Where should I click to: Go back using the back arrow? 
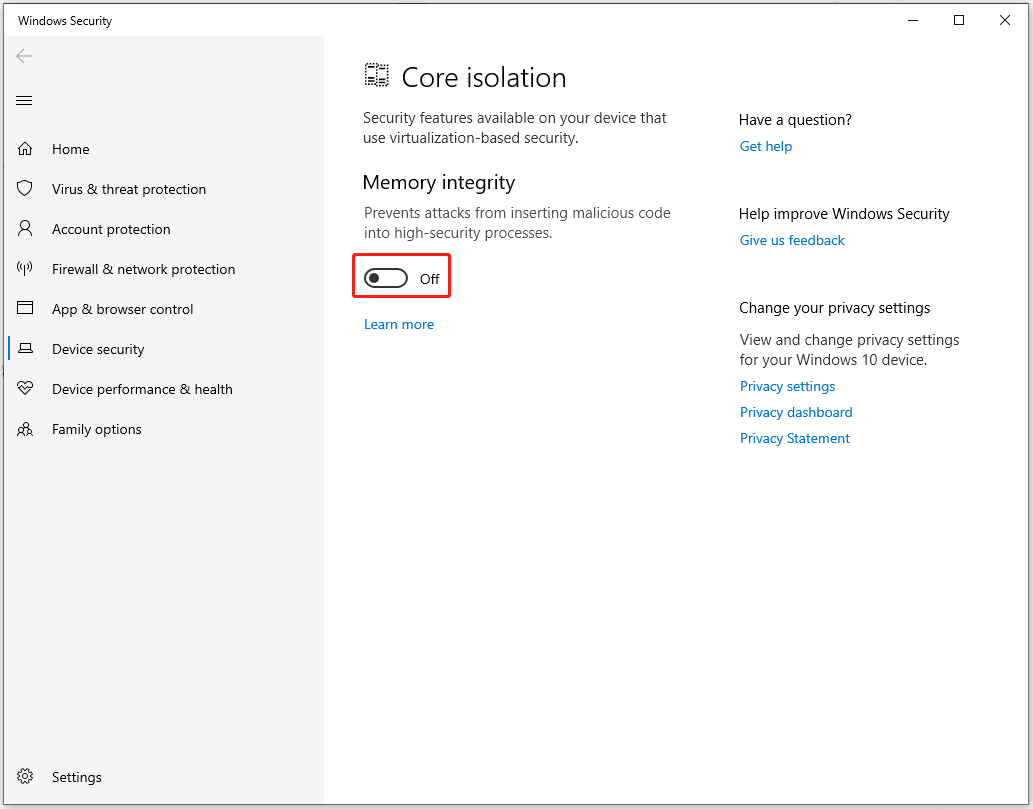coord(25,56)
